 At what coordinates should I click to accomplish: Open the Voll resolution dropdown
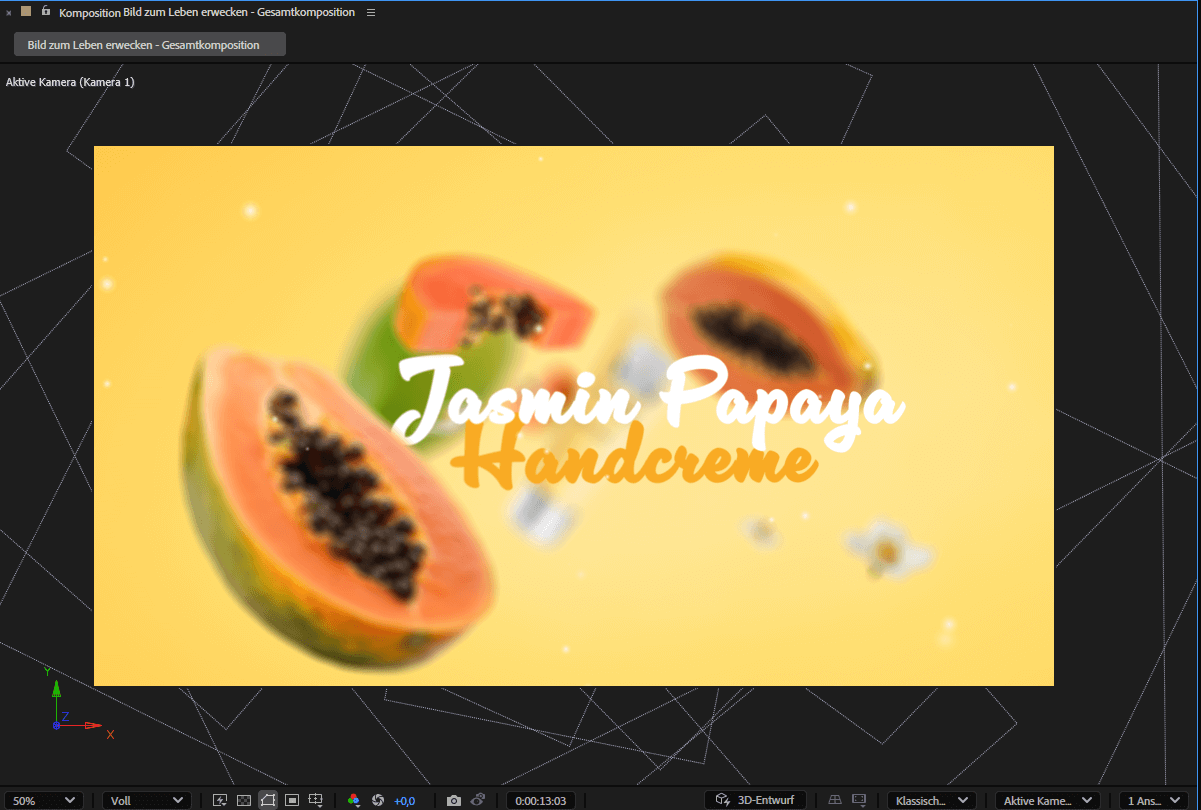point(146,801)
